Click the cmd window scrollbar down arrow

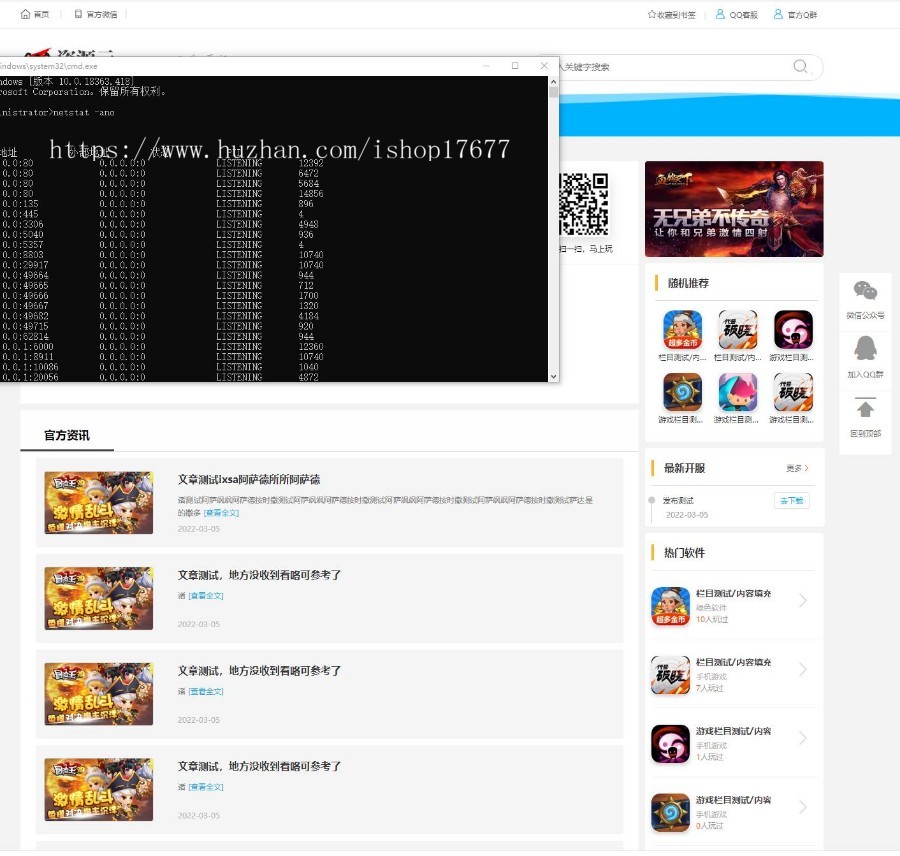click(553, 377)
